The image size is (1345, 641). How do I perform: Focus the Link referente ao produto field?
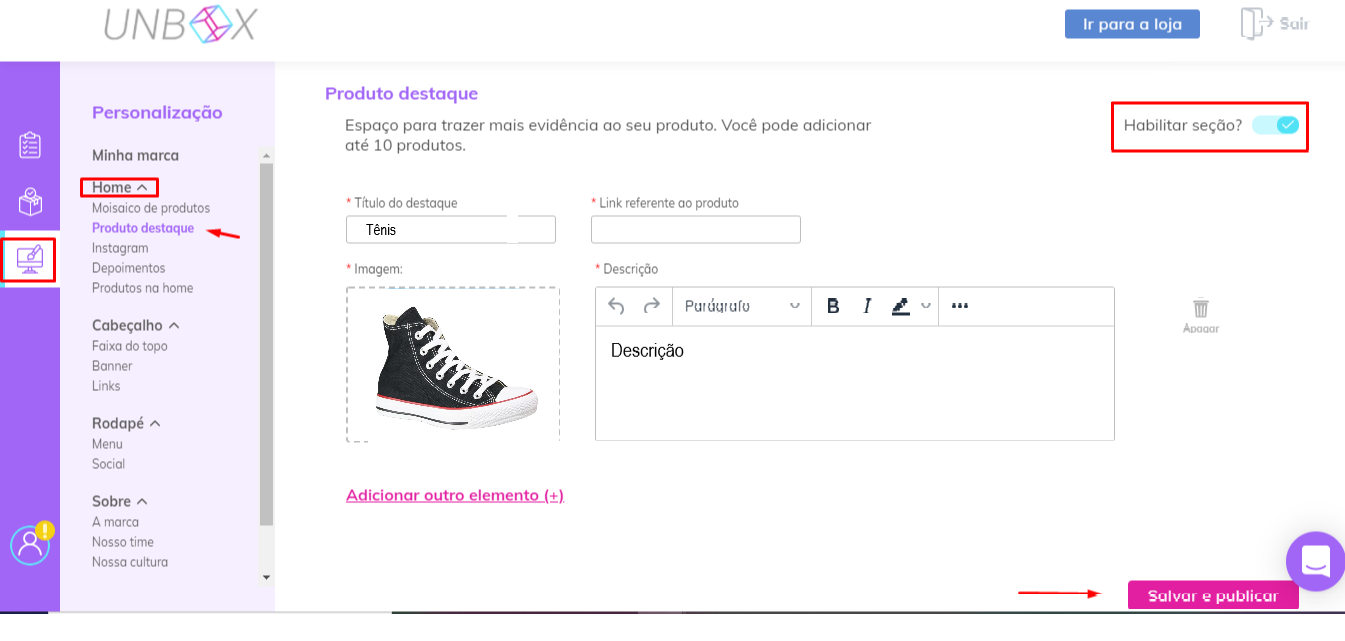pos(696,230)
